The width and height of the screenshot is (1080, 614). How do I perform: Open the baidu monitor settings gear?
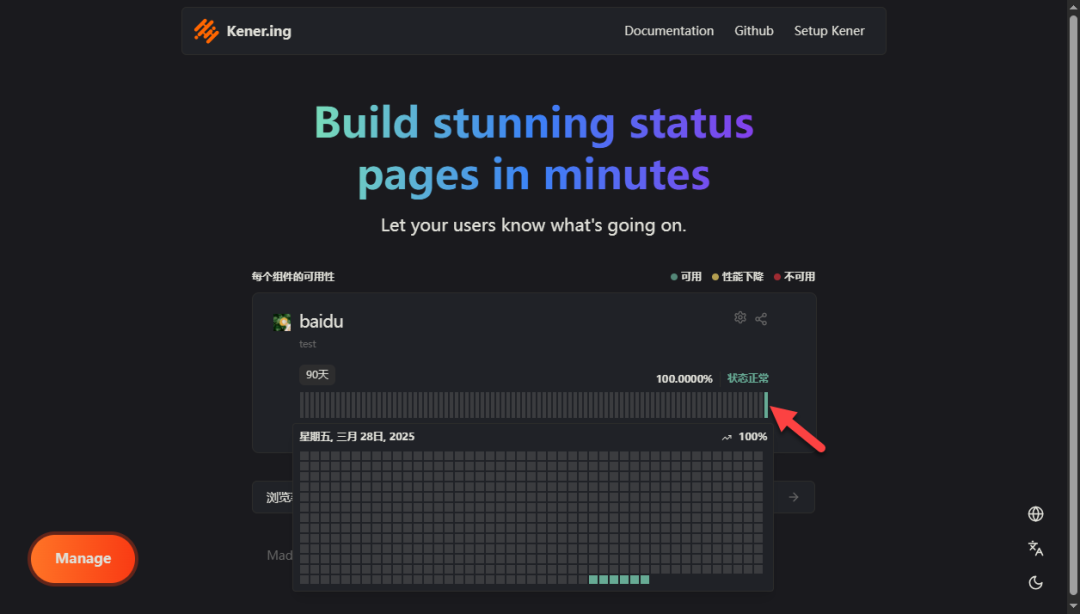740,318
